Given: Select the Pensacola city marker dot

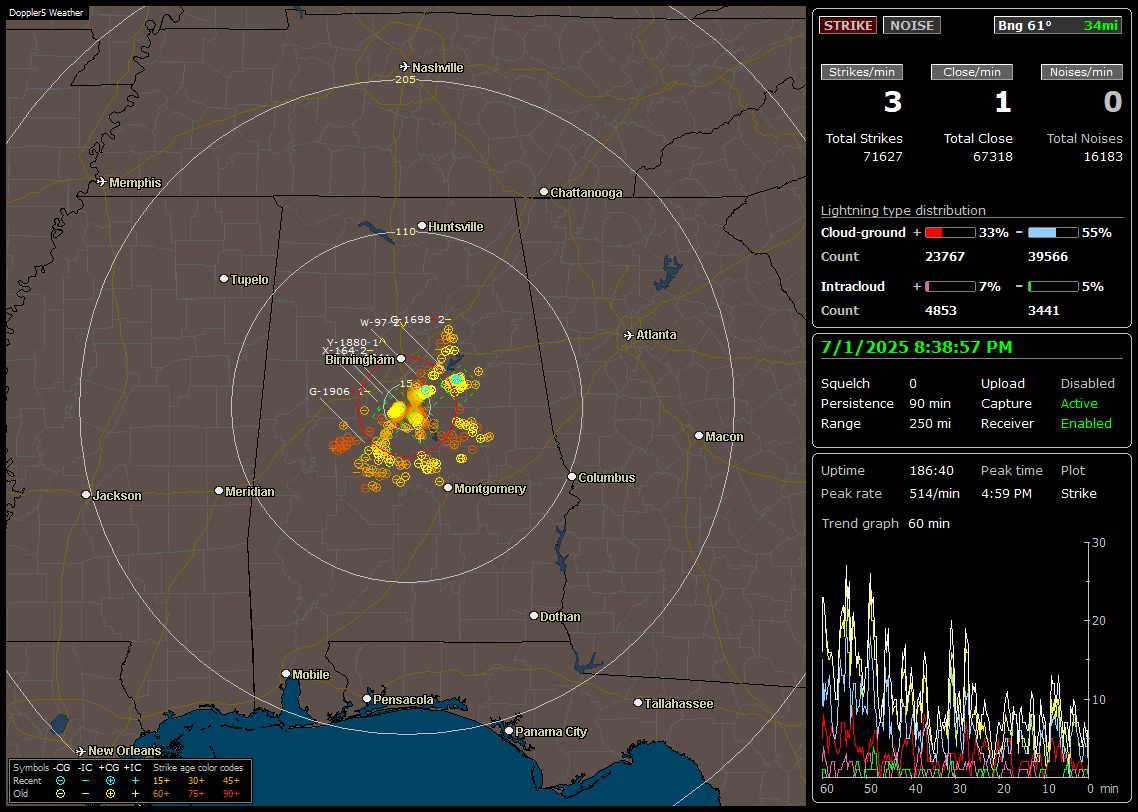Looking at the screenshot, I should (x=367, y=699).
